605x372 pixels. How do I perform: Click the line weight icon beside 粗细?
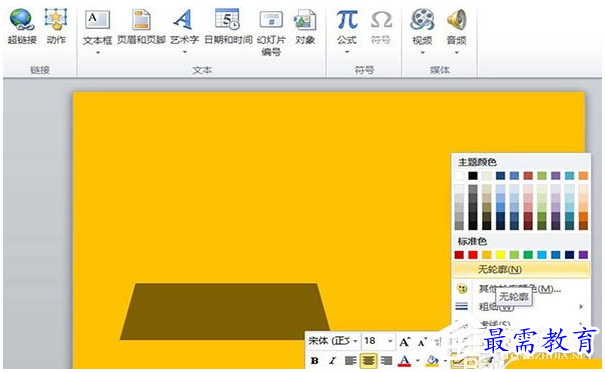tap(462, 306)
